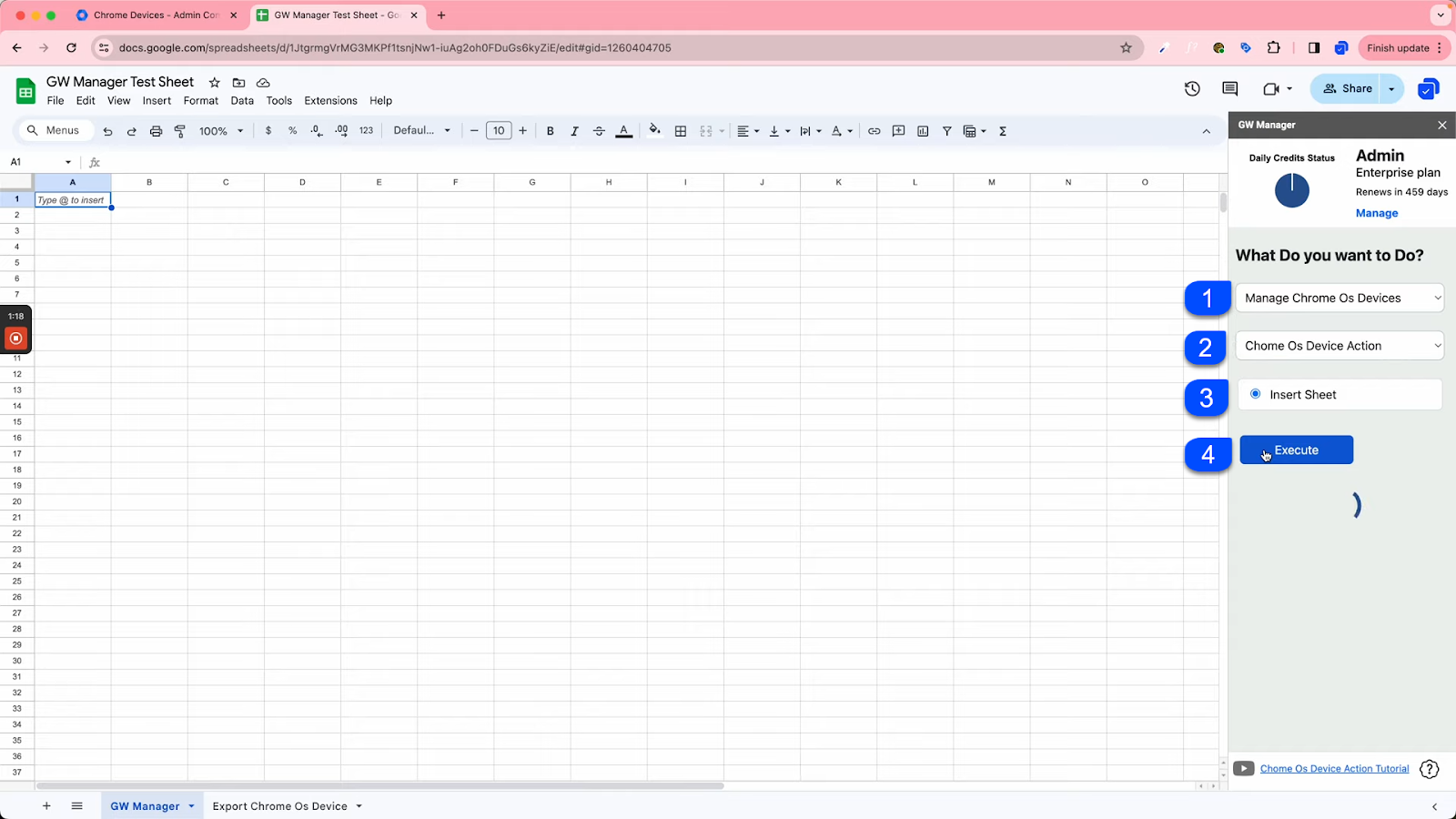
Task: Open all sheets list icon
Action: pos(77,806)
